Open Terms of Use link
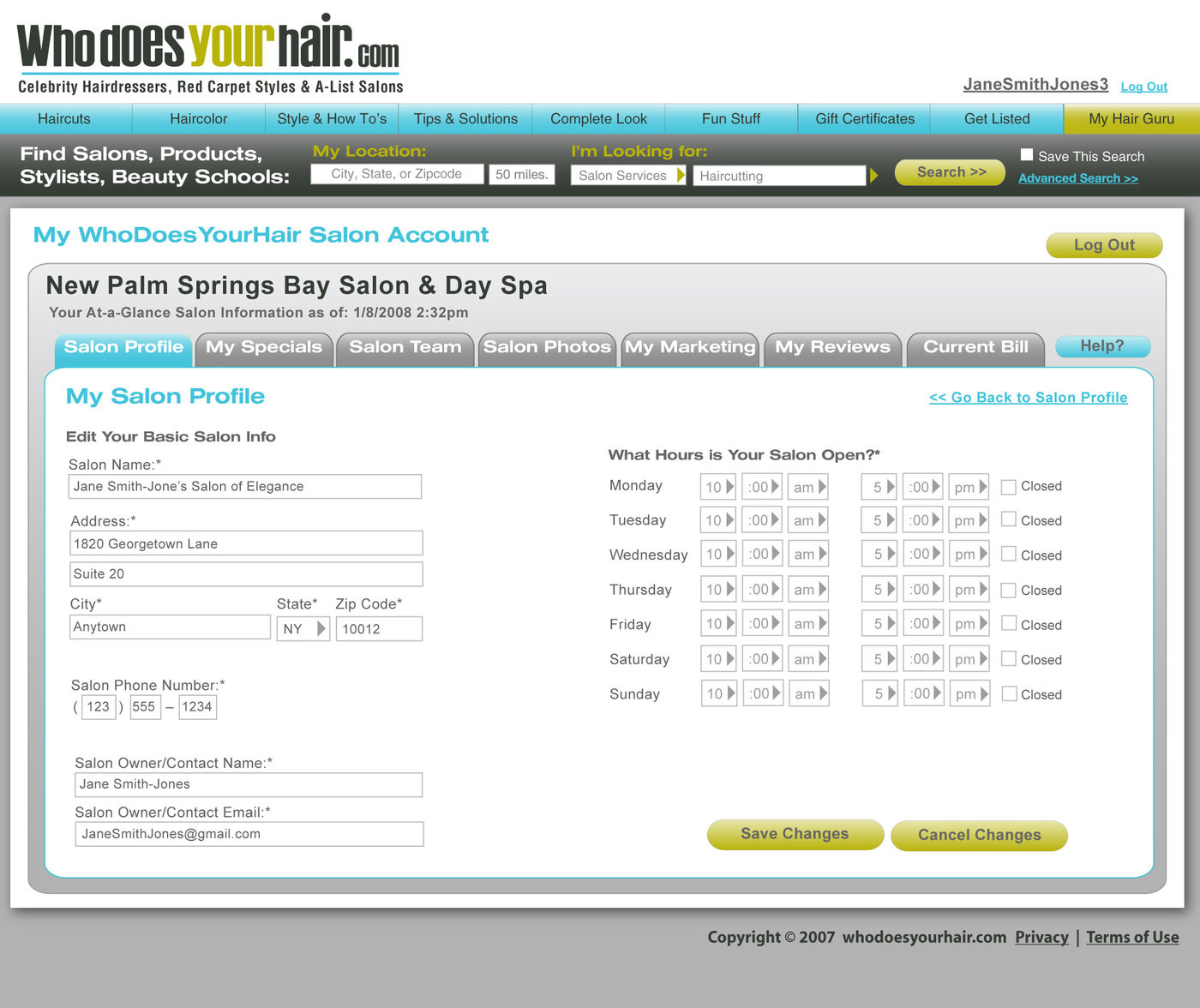 click(1132, 938)
